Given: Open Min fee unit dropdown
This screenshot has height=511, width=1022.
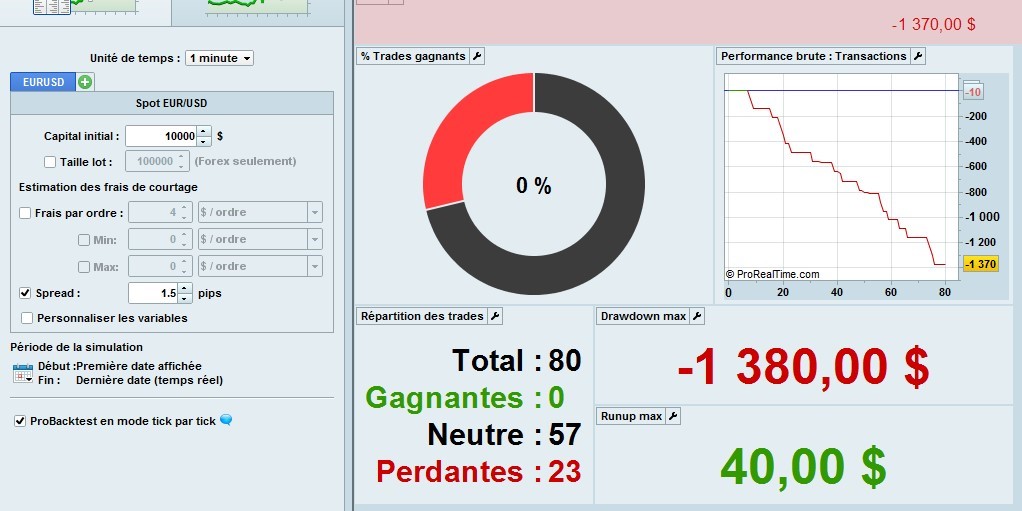Looking at the screenshot, I should (315, 239).
